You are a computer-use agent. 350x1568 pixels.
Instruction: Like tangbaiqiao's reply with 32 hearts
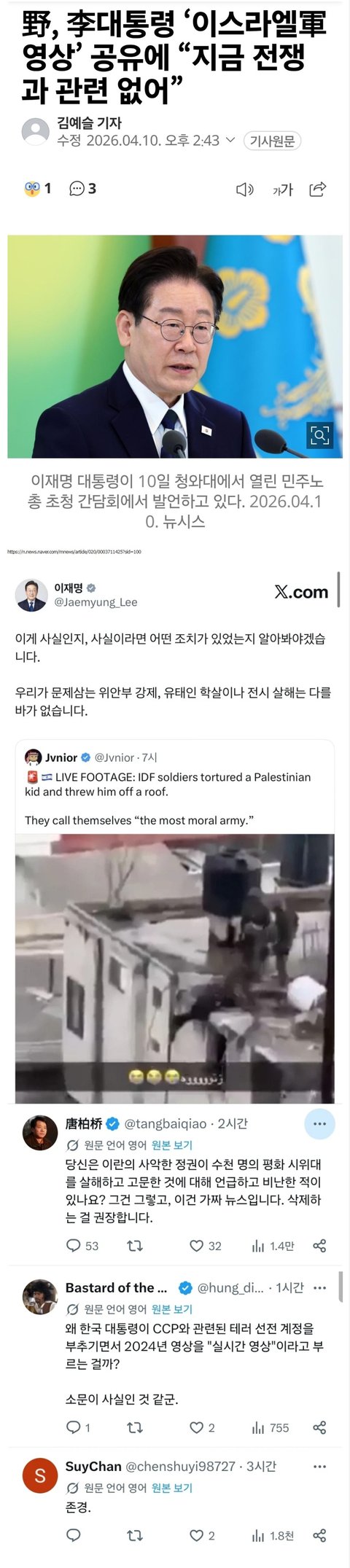point(205,1246)
